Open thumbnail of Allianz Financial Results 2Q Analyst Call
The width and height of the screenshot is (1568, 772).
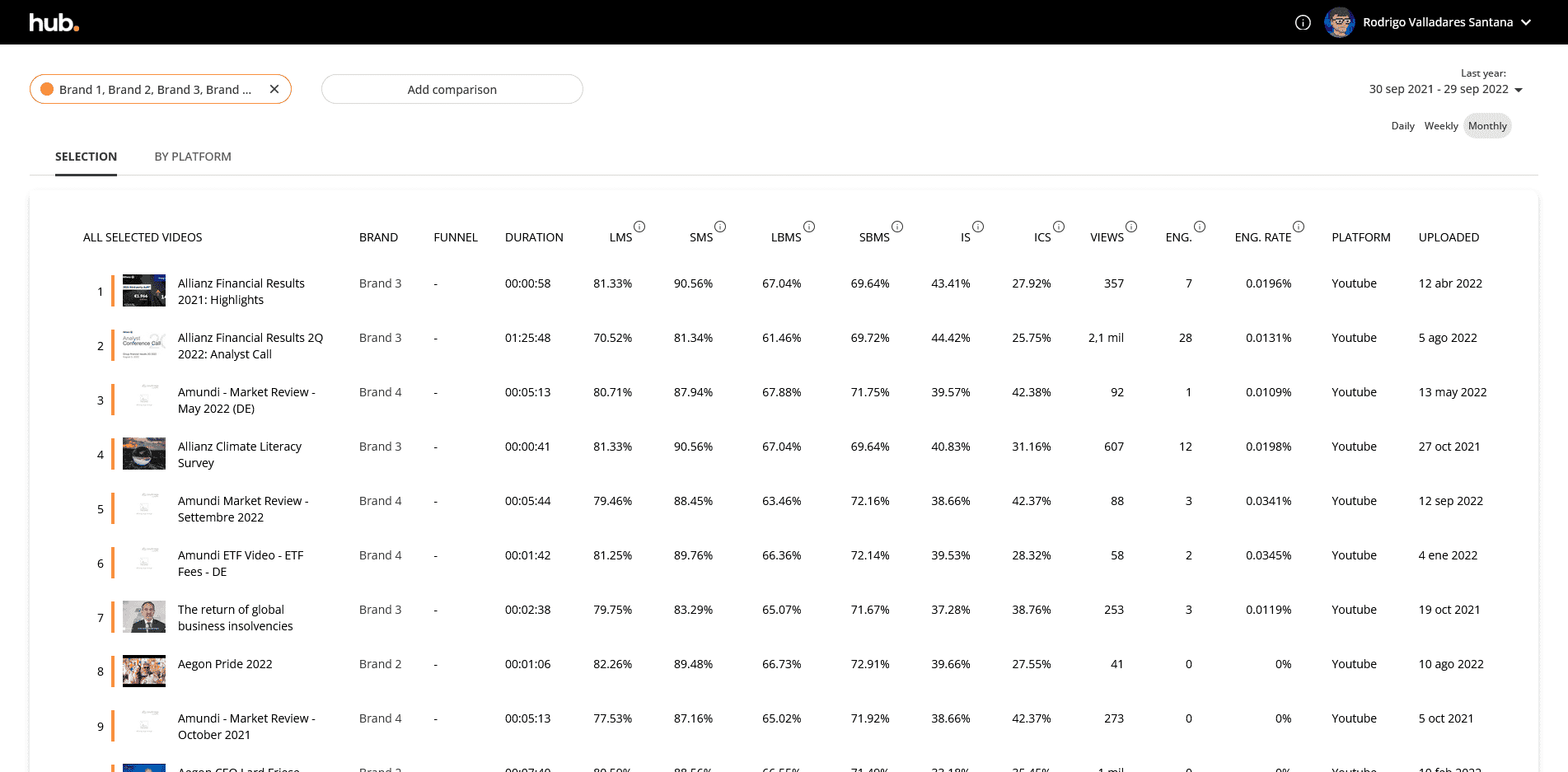[x=144, y=345]
